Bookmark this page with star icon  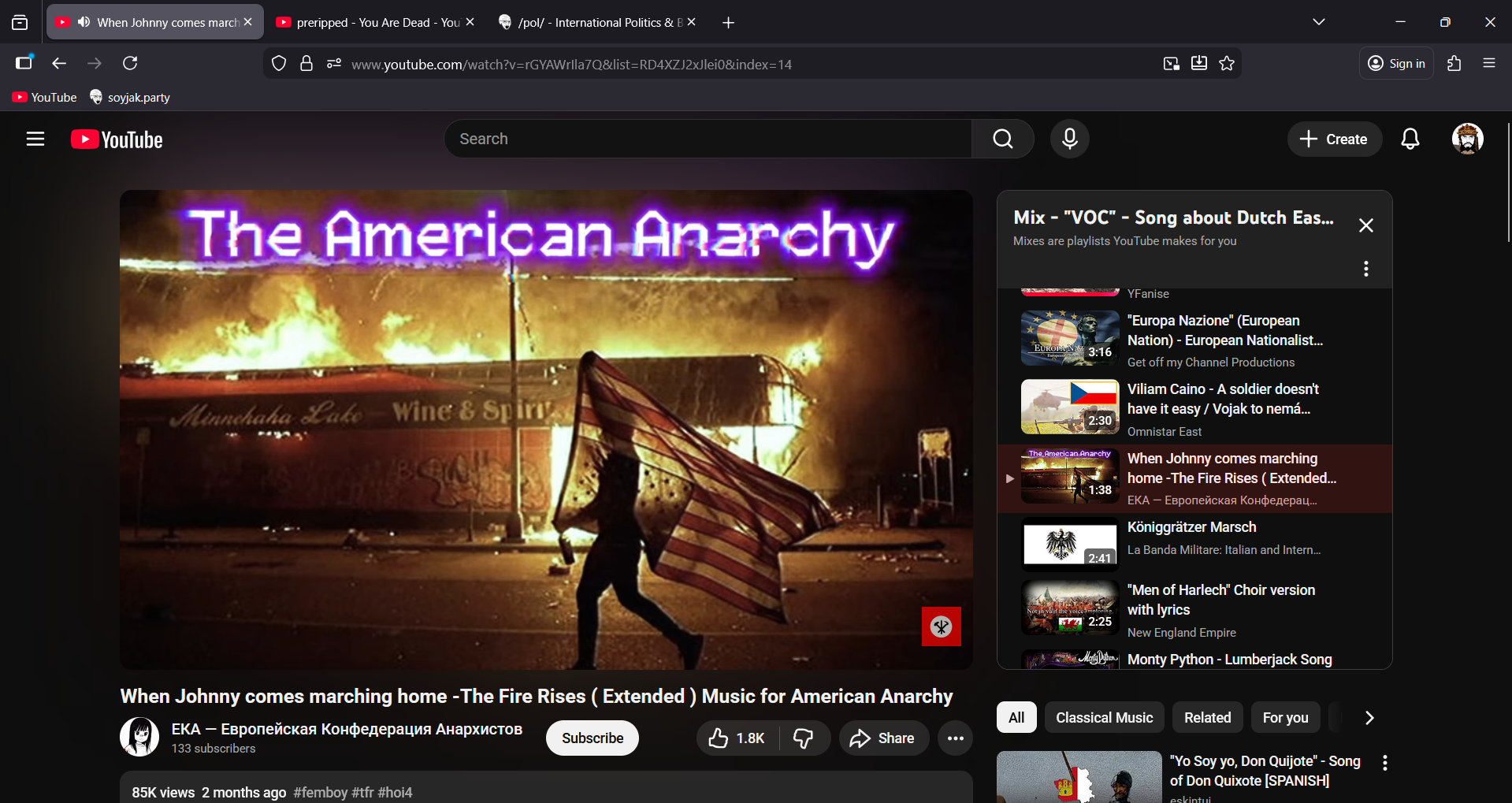(x=1227, y=64)
